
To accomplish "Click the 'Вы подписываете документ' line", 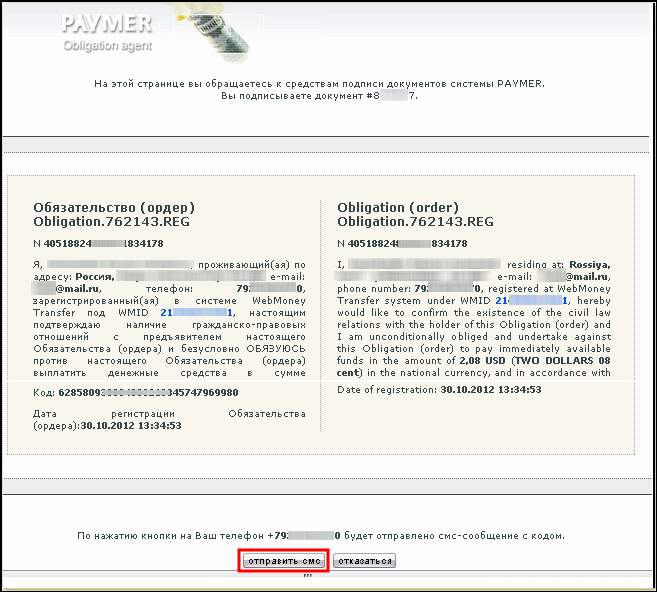I will click(319, 96).
